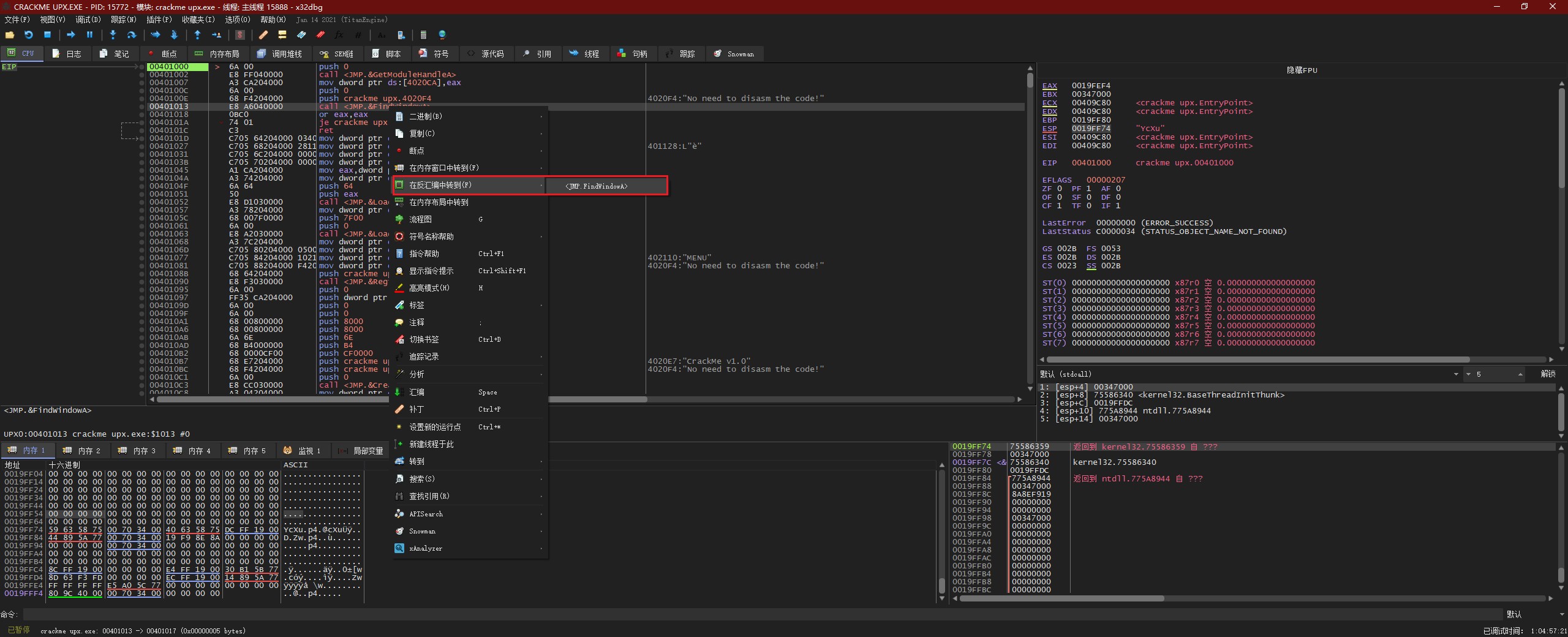Open the 调试(D) menu

point(88,20)
